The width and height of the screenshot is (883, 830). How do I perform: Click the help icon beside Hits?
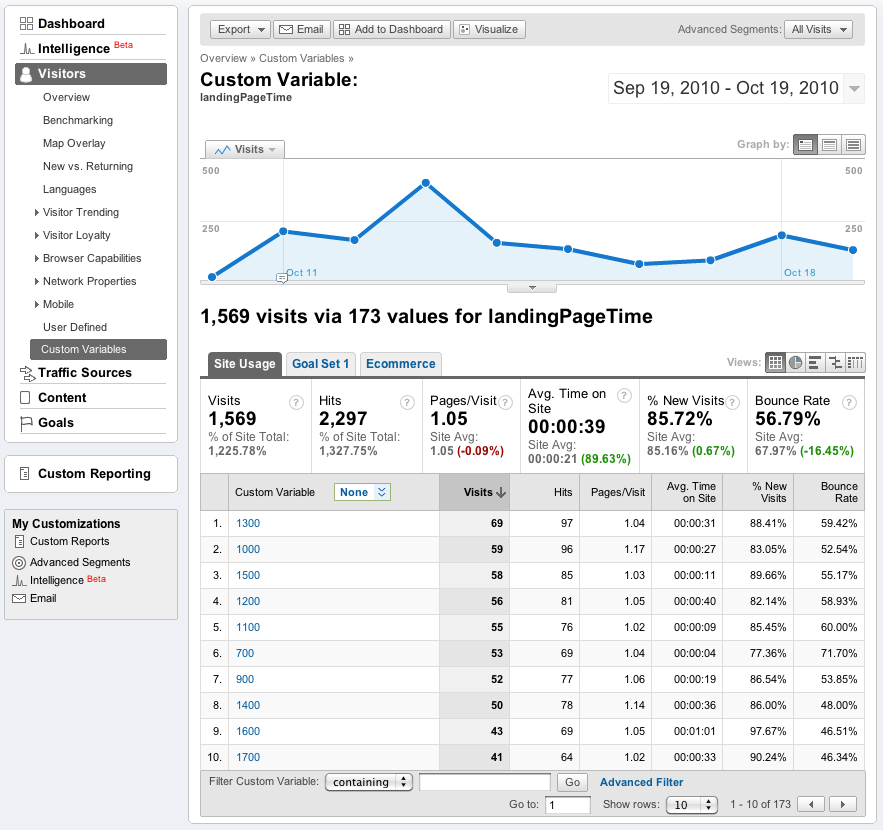click(x=407, y=402)
